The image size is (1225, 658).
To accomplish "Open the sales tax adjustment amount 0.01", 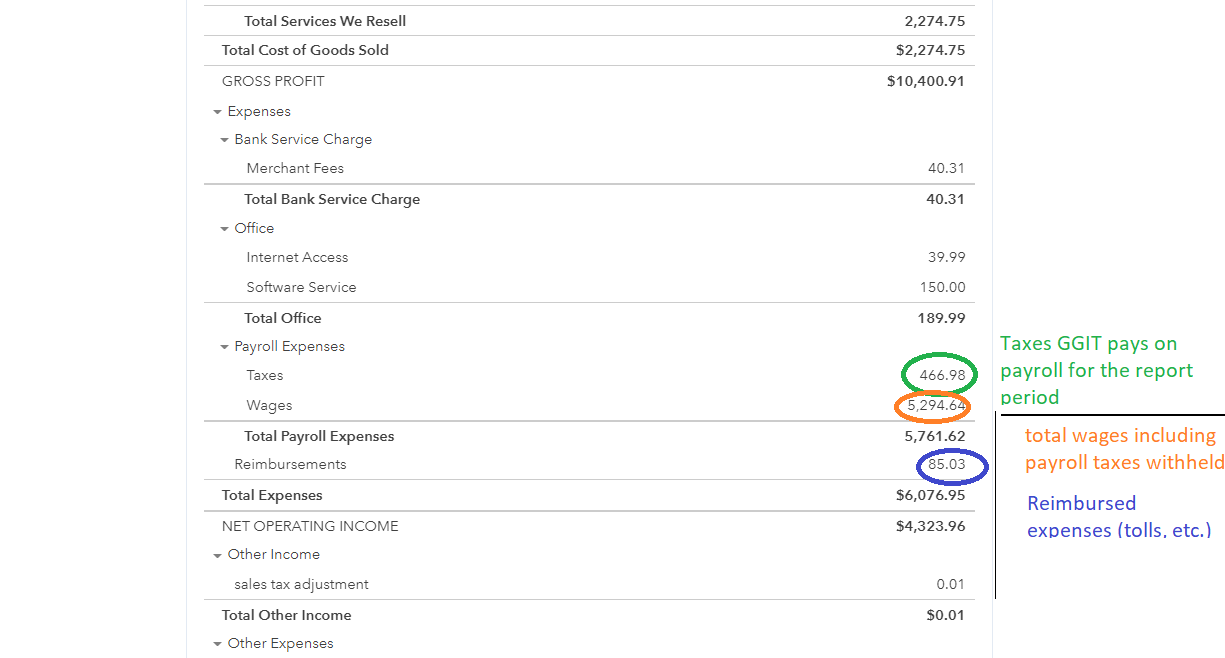I will [x=950, y=585].
